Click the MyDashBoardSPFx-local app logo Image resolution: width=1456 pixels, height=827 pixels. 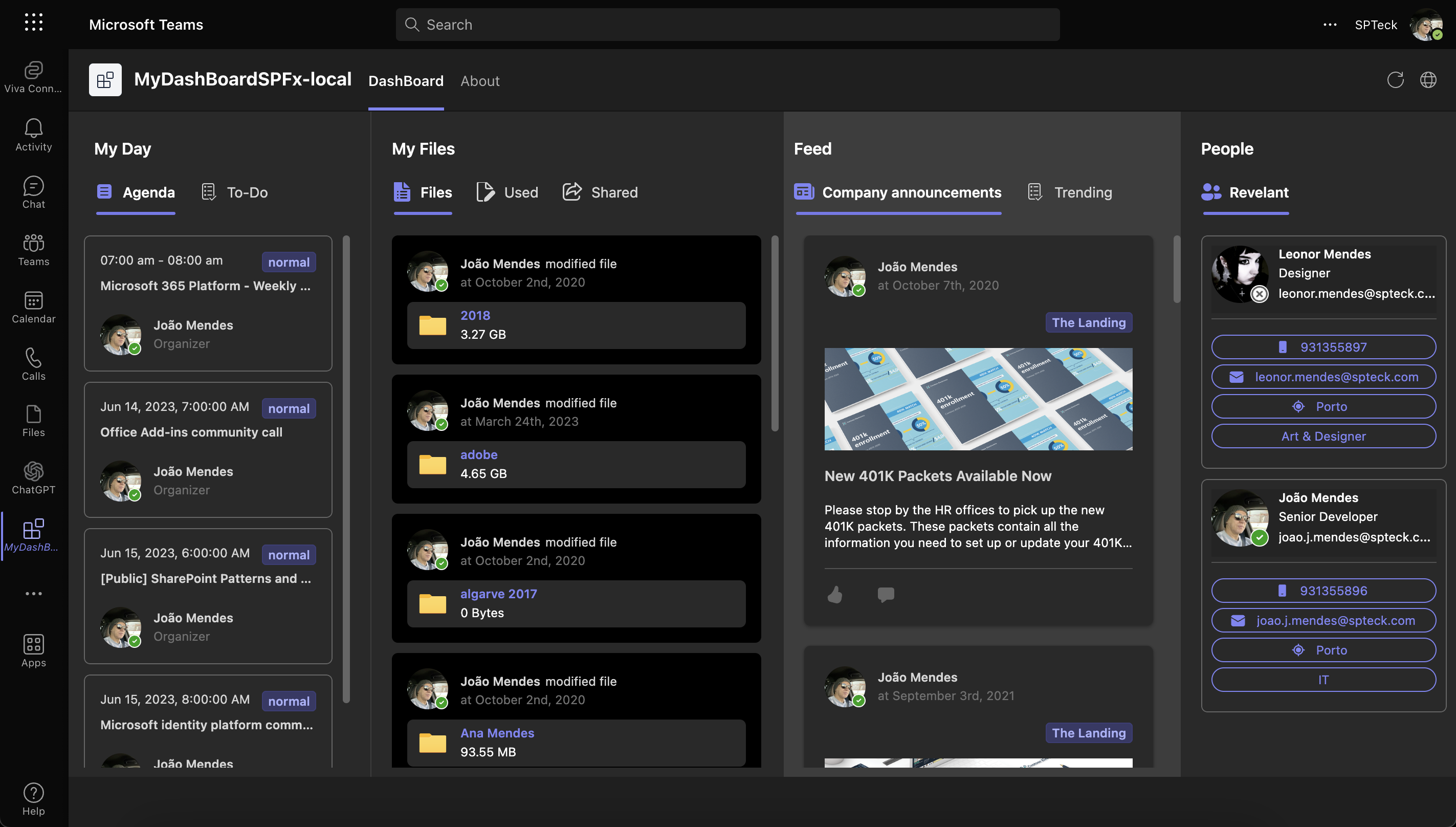(105, 79)
